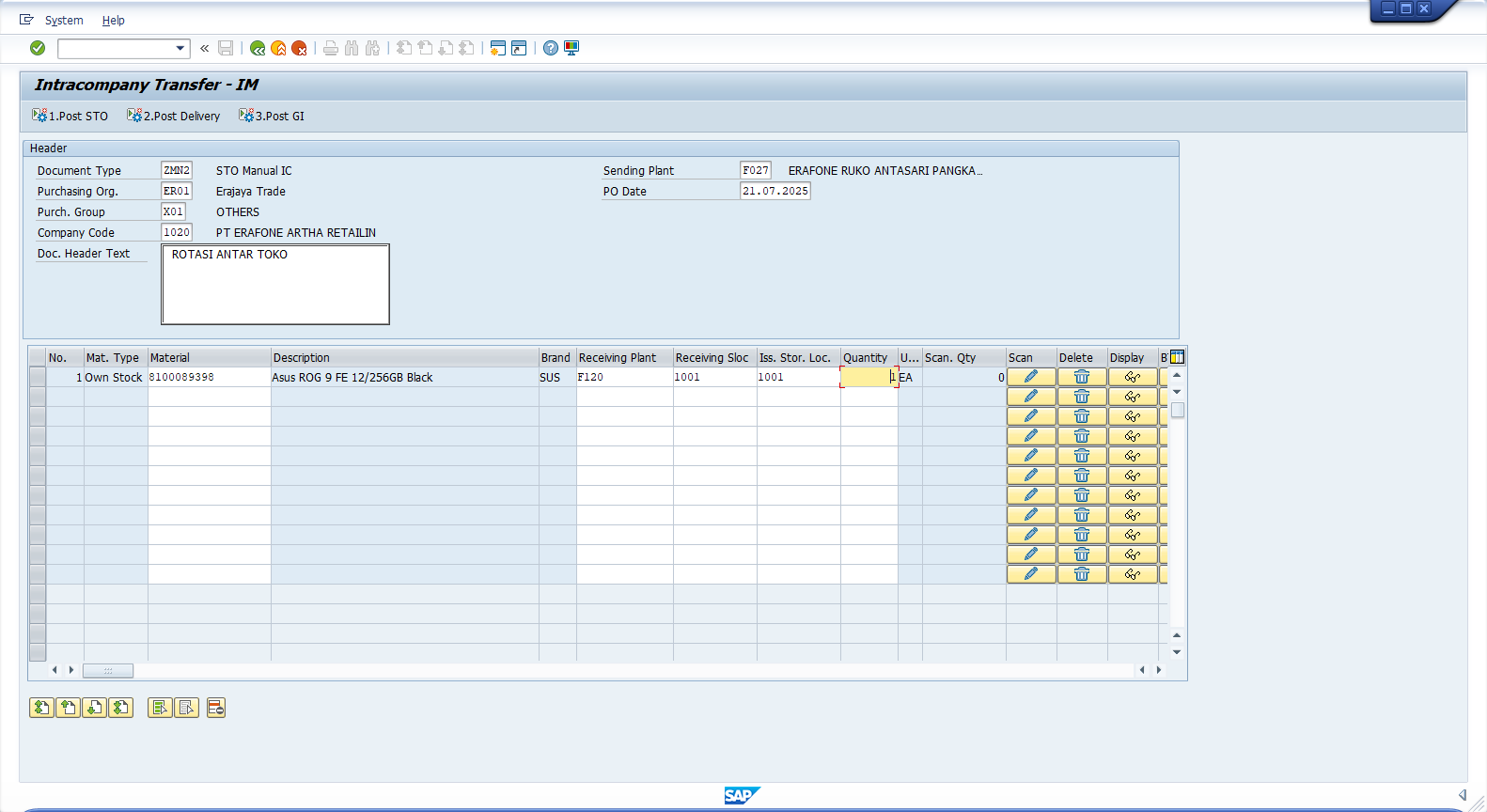This screenshot has height=812, width=1487.
Task: Open the Help question mark icon
Action: pyautogui.click(x=551, y=48)
